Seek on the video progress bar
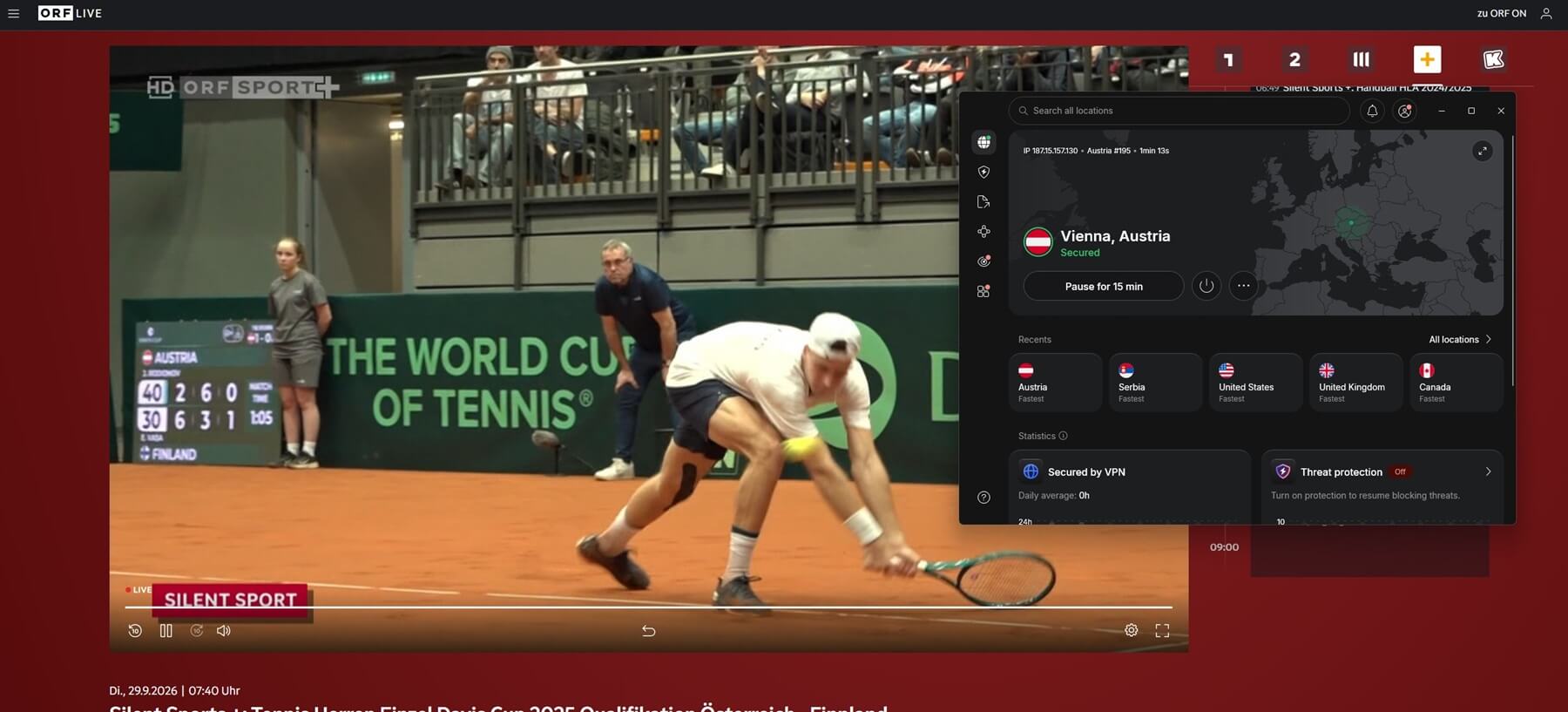Screen dimensions: 1568x712 tap(648, 607)
